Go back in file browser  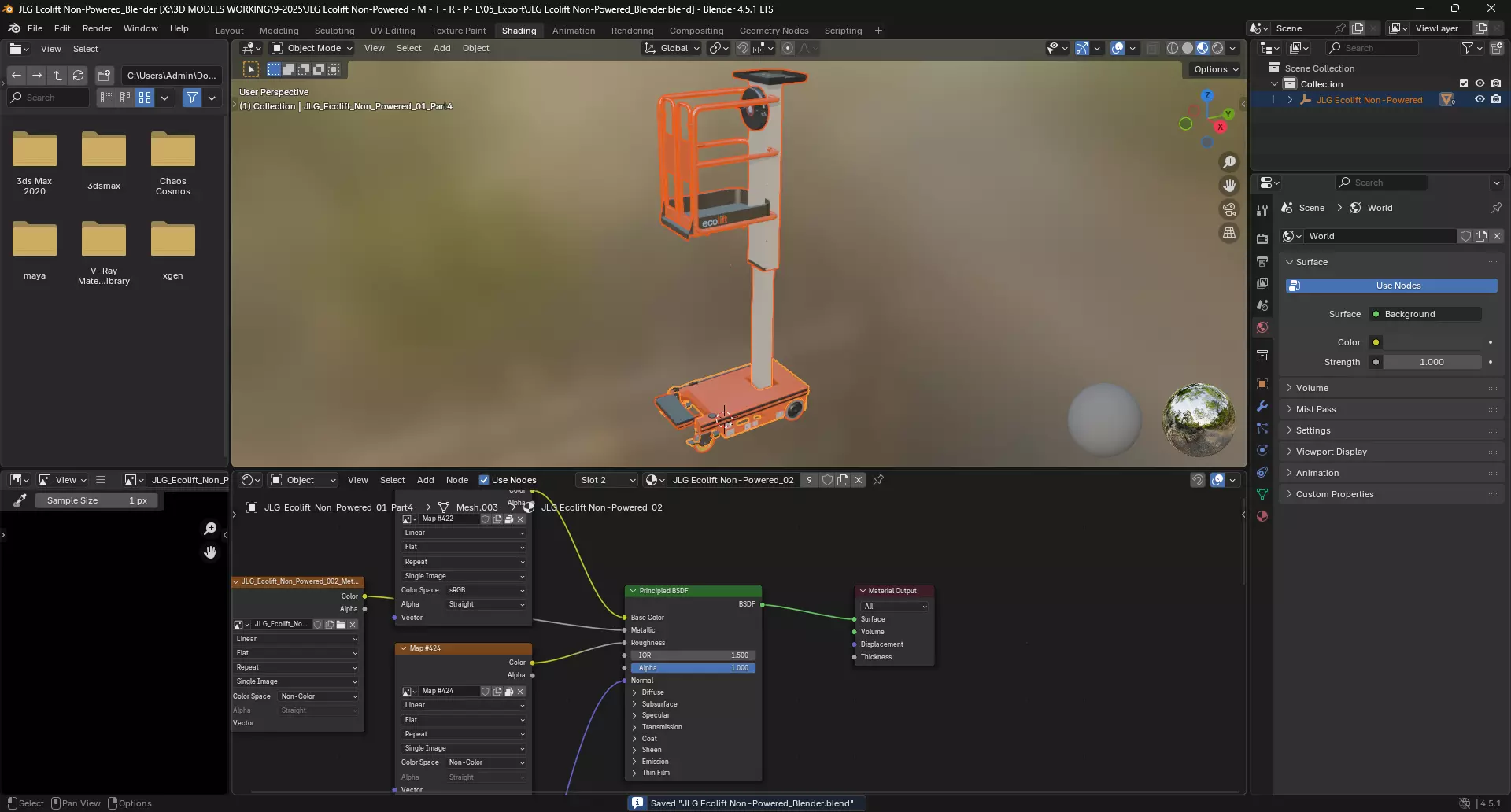17,76
